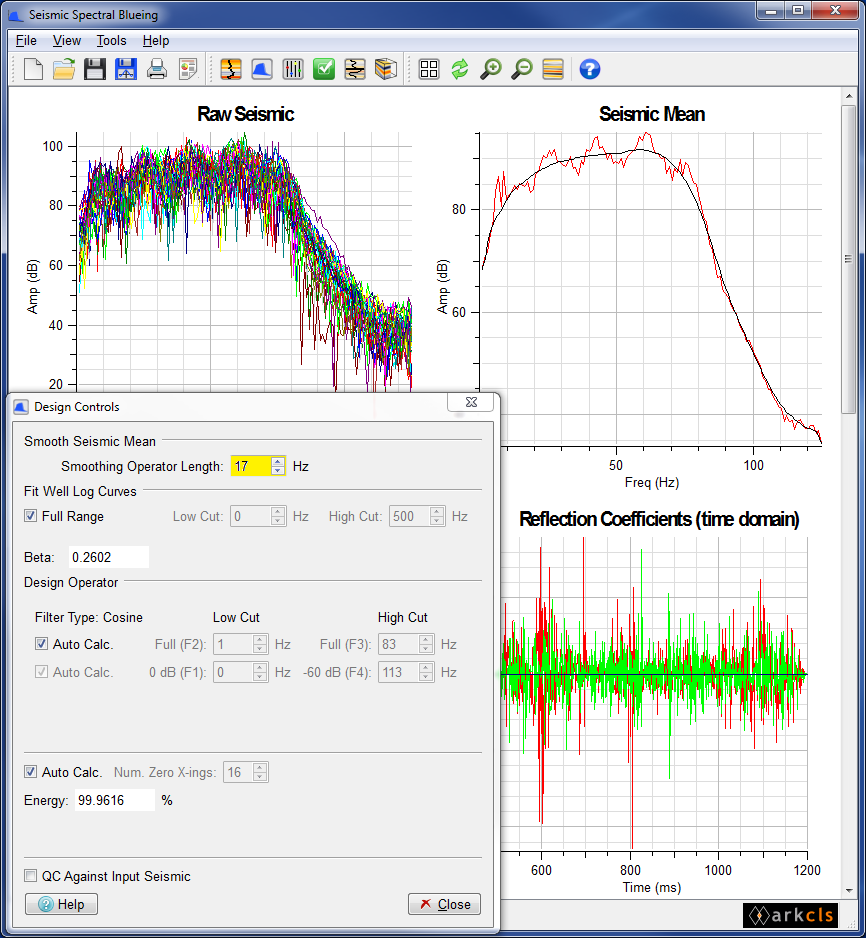Click the Full (F3) 83 value field
Screen dimensions: 866x938
pos(399,644)
